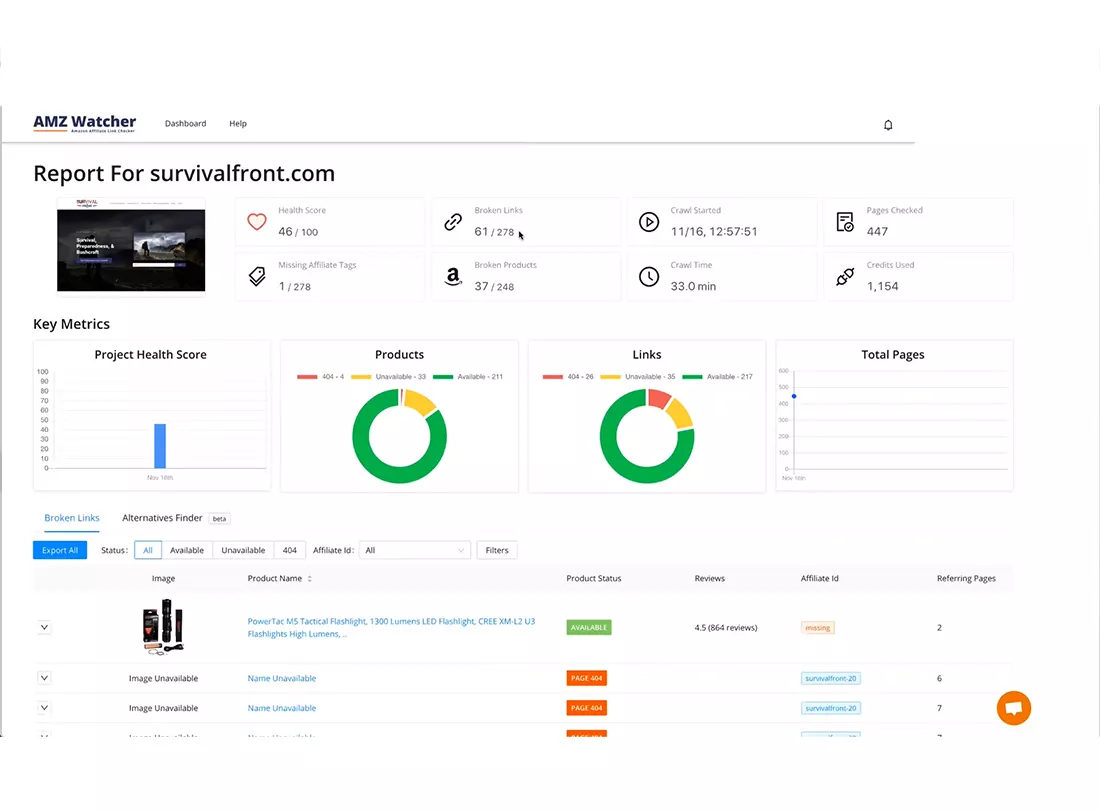Select the Available status filter
Viewport: 1100px width, 810px height.
187,551
